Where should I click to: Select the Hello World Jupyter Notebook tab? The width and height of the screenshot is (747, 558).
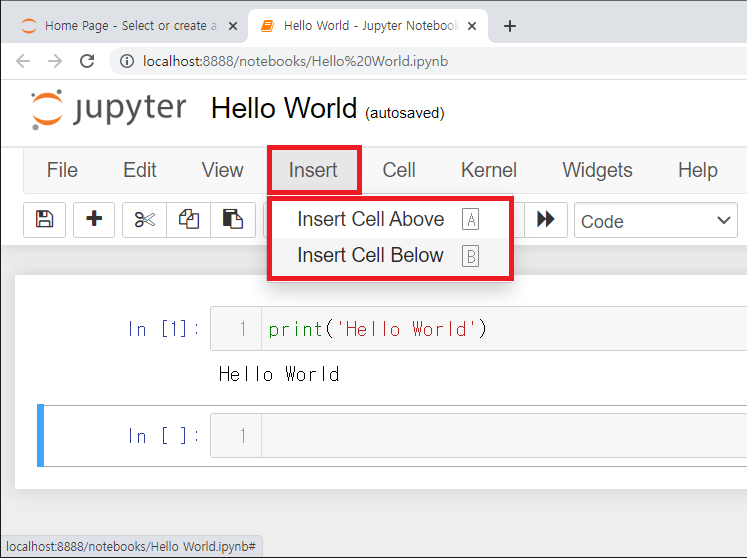coord(368,26)
